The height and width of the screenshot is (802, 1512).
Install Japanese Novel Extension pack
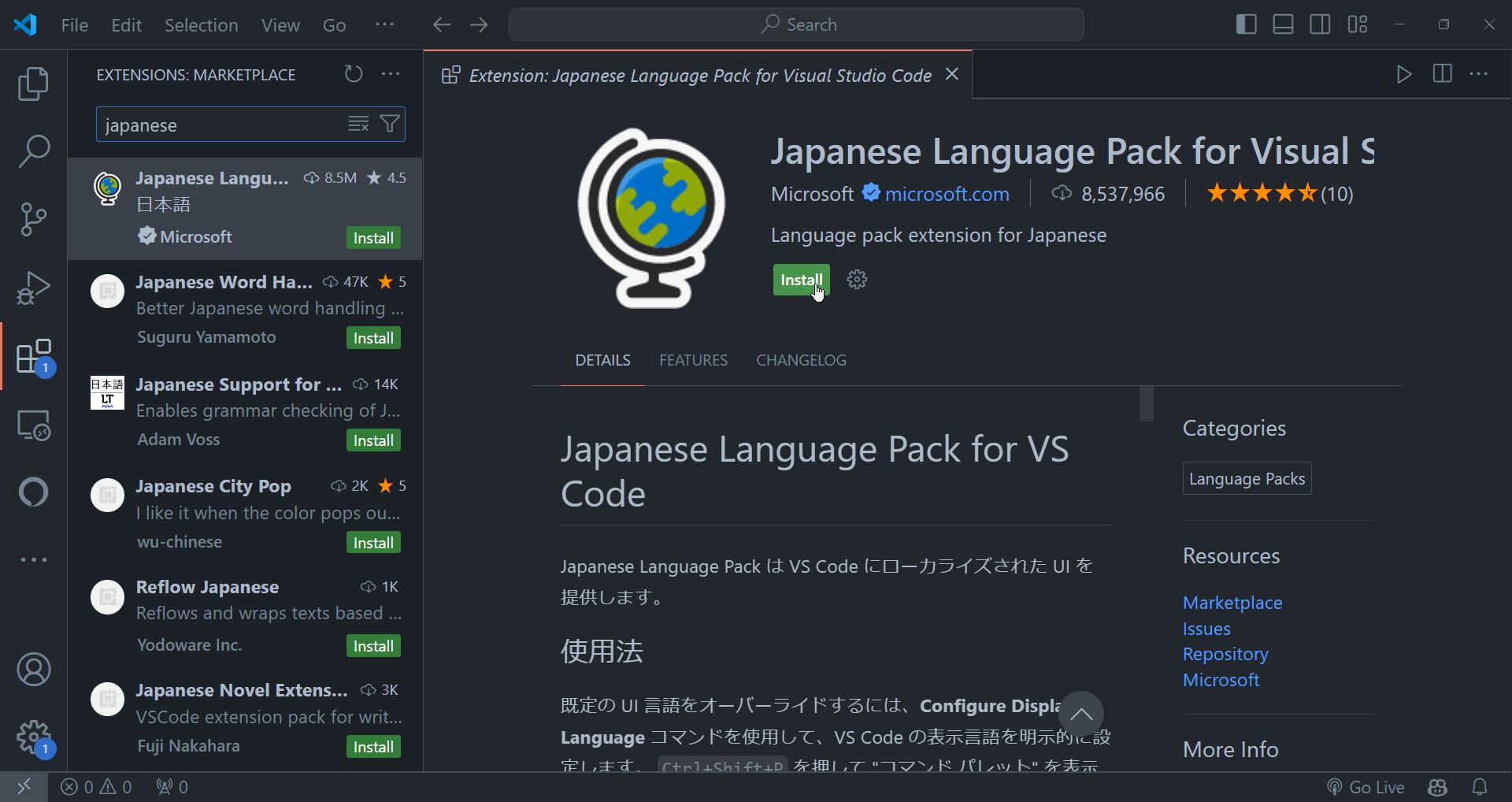pos(373,747)
